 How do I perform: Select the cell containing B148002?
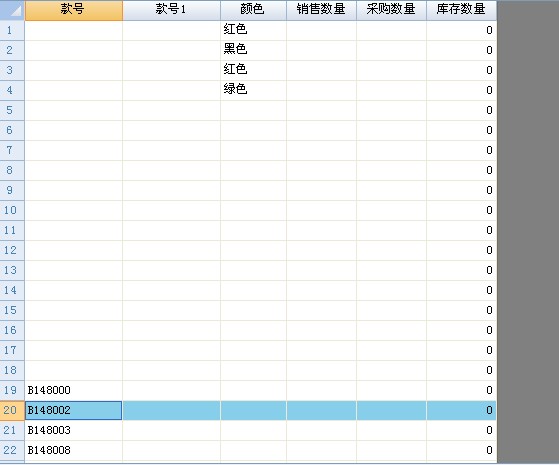coord(73,410)
